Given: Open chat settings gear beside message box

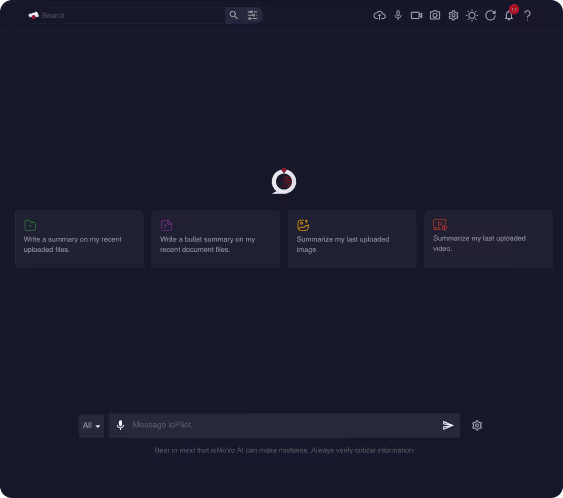Looking at the screenshot, I should [477, 425].
